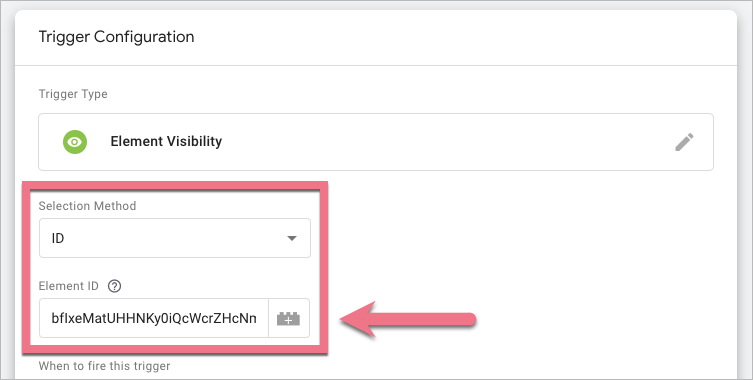Click the Element ID label
753x380 pixels.
[69, 286]
